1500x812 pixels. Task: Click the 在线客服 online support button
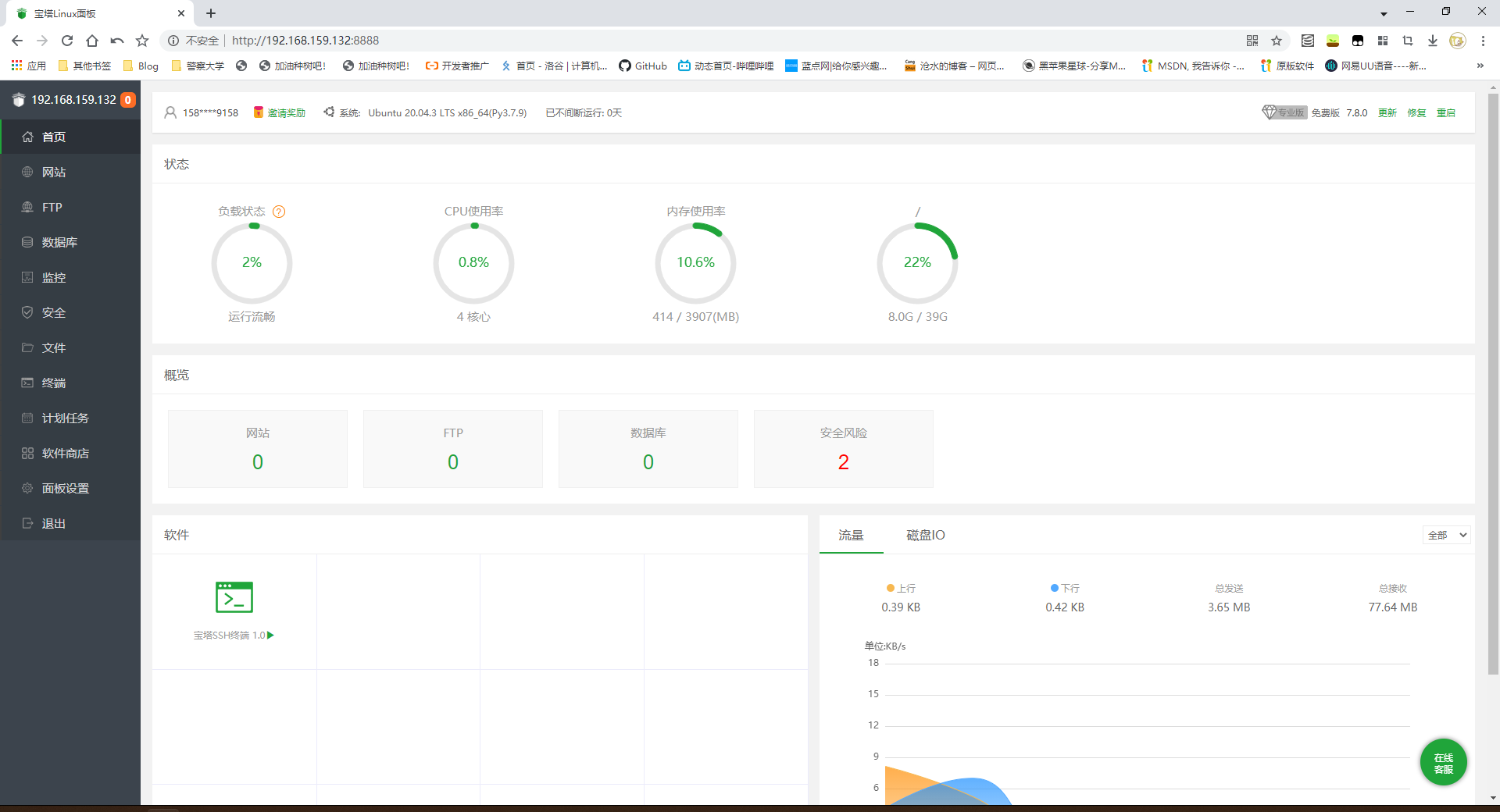[1443, 763]
